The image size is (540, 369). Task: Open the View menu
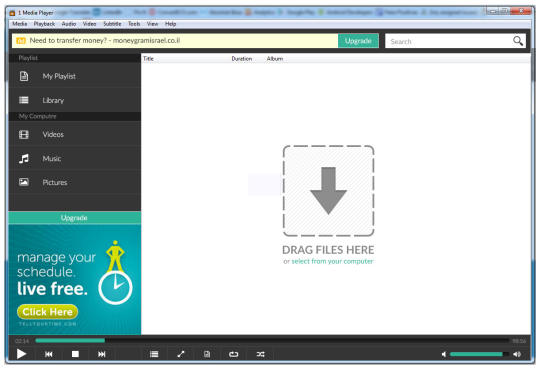(152, 24)
